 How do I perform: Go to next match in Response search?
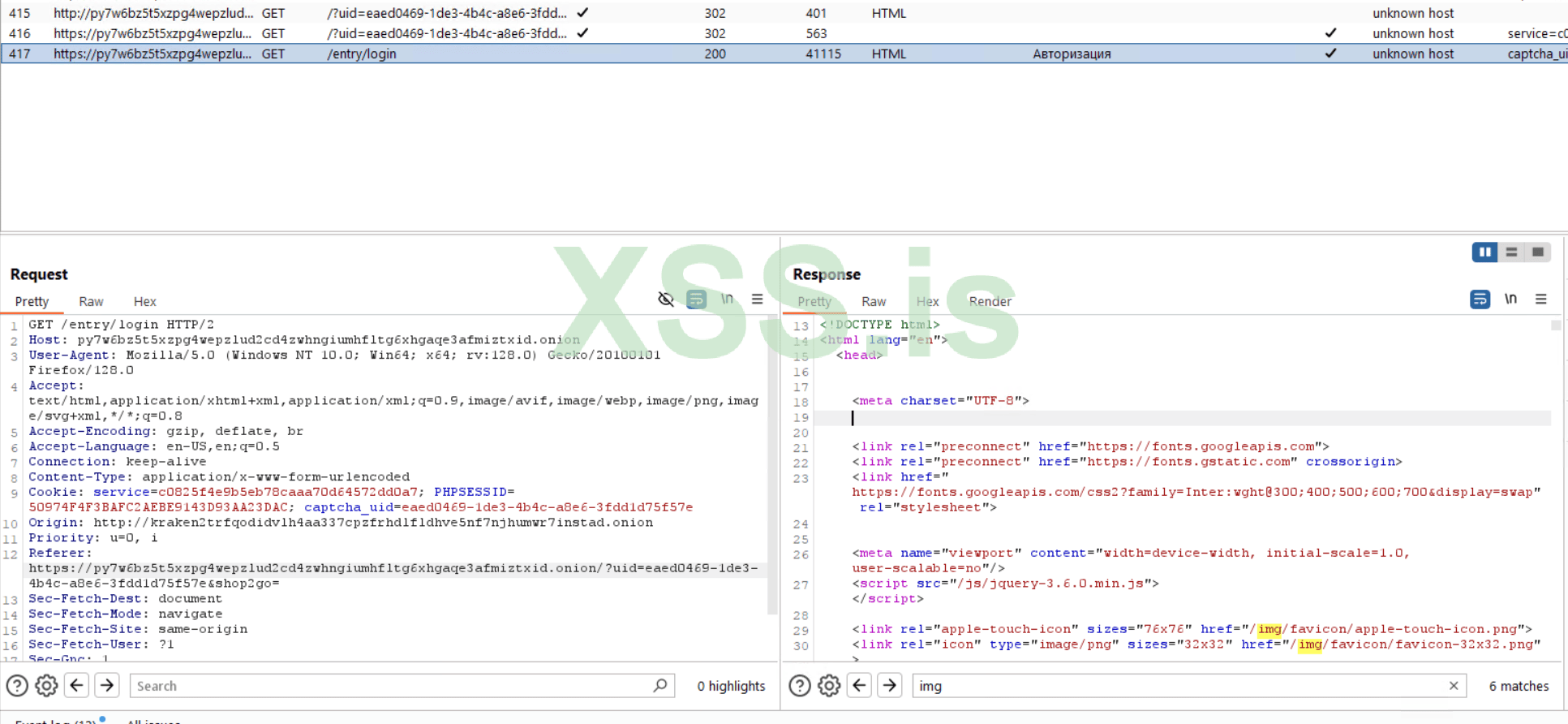click(x=890, y=686)
